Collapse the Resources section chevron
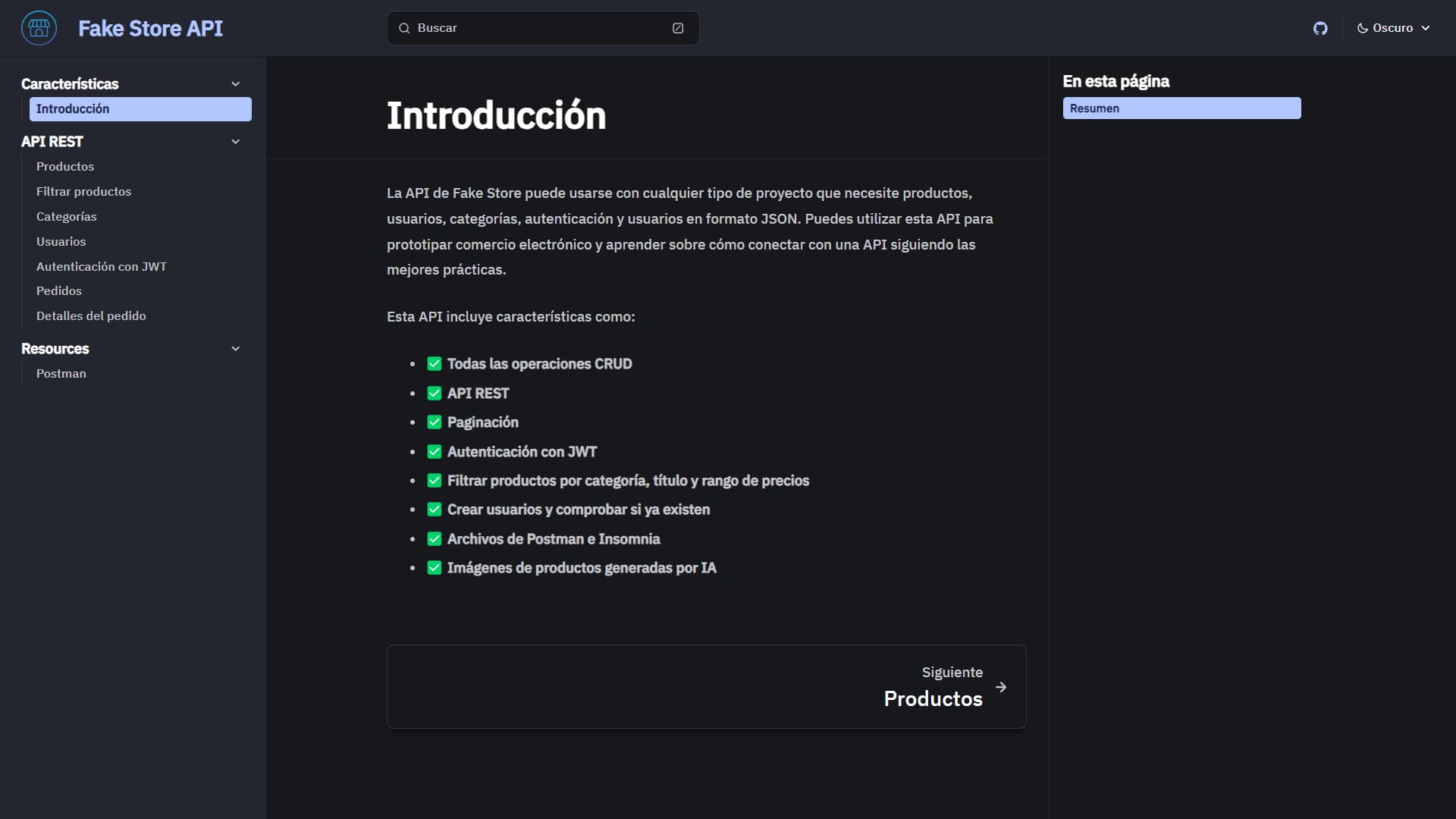The image size is (1456, 819). click(236, 349)
